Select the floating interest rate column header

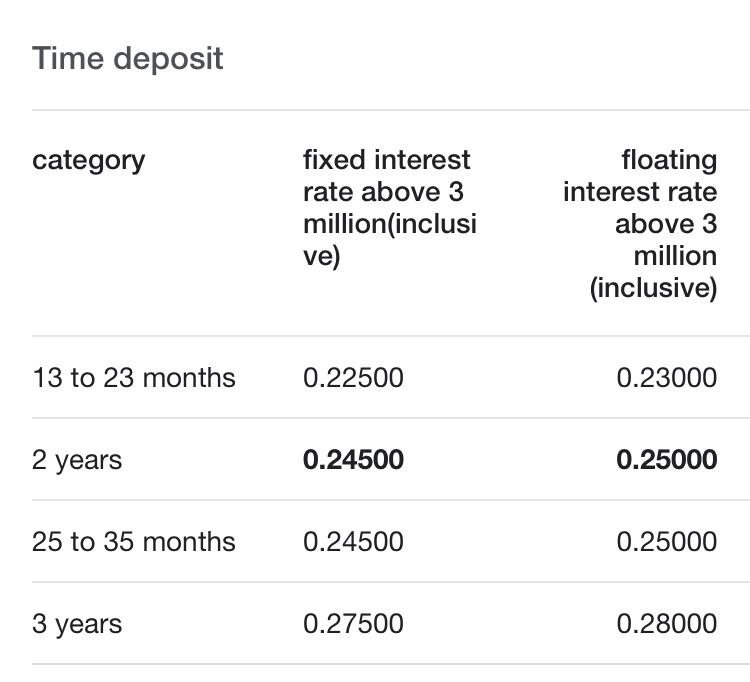tap(640, 224)
